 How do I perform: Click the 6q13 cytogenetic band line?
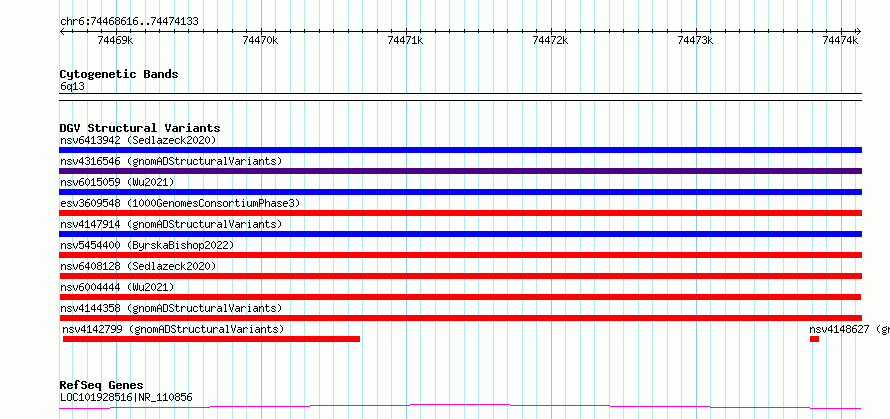coord(460,97)
